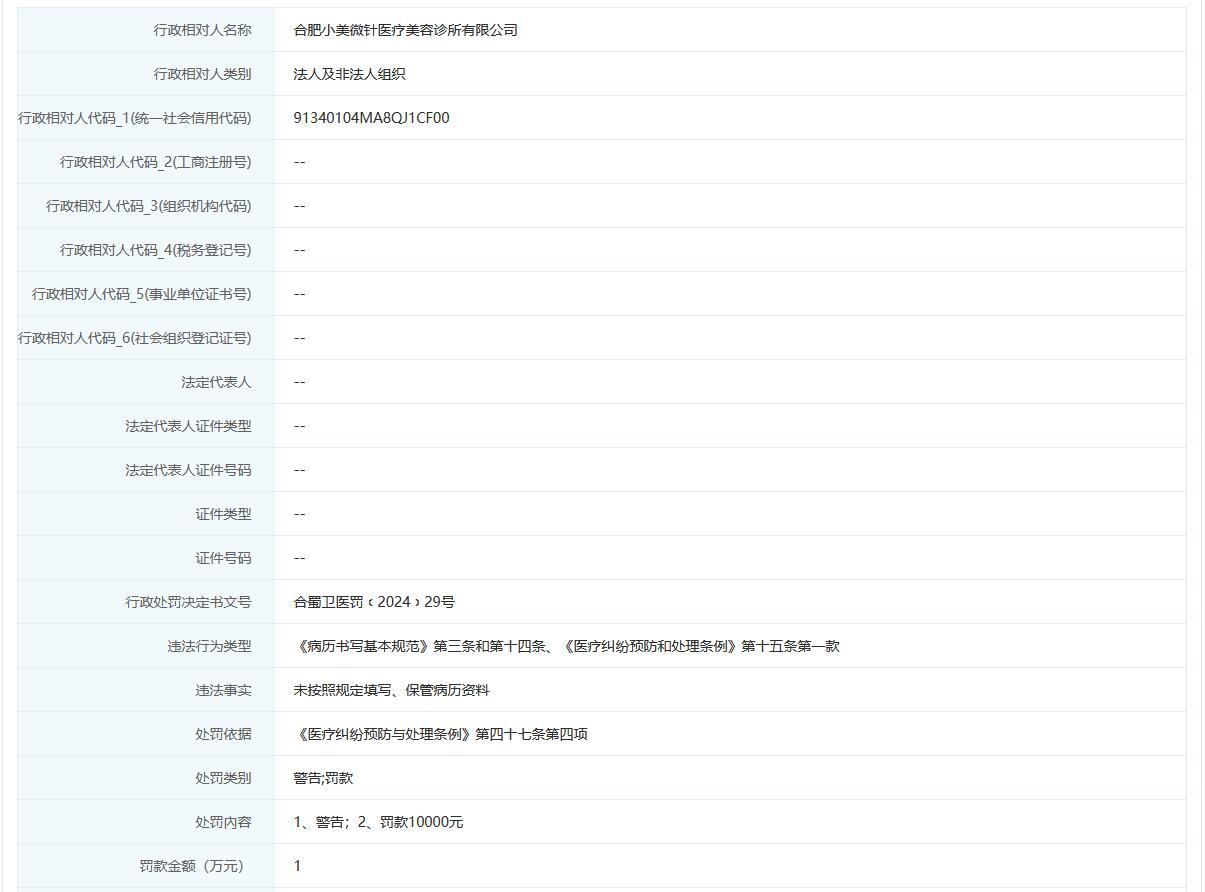This screenshot has height=892, width=1205.
Task: Select the value 警告;罚款
Action: tap(323, 778)
